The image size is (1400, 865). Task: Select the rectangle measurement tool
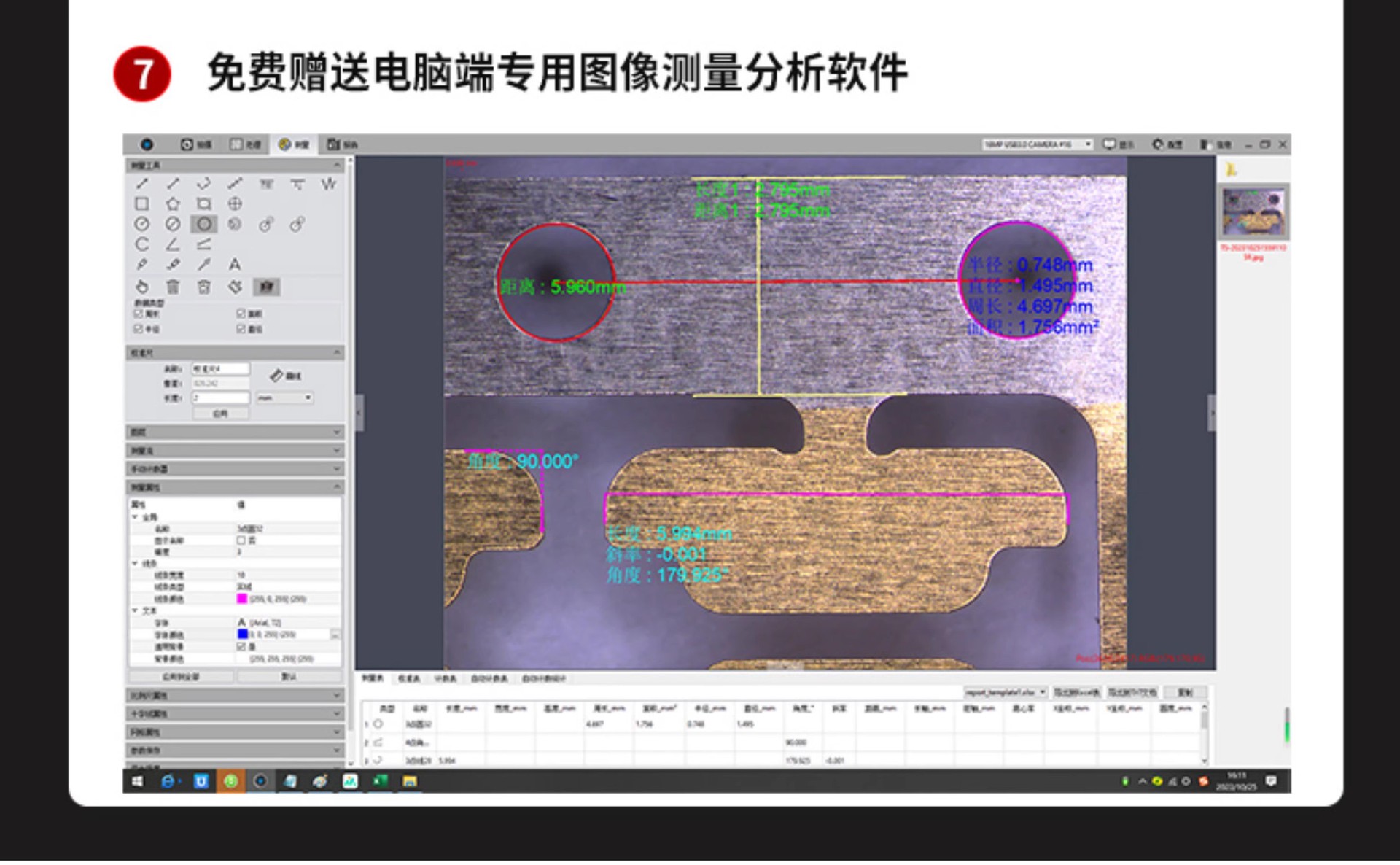click(x=142, y=203)
